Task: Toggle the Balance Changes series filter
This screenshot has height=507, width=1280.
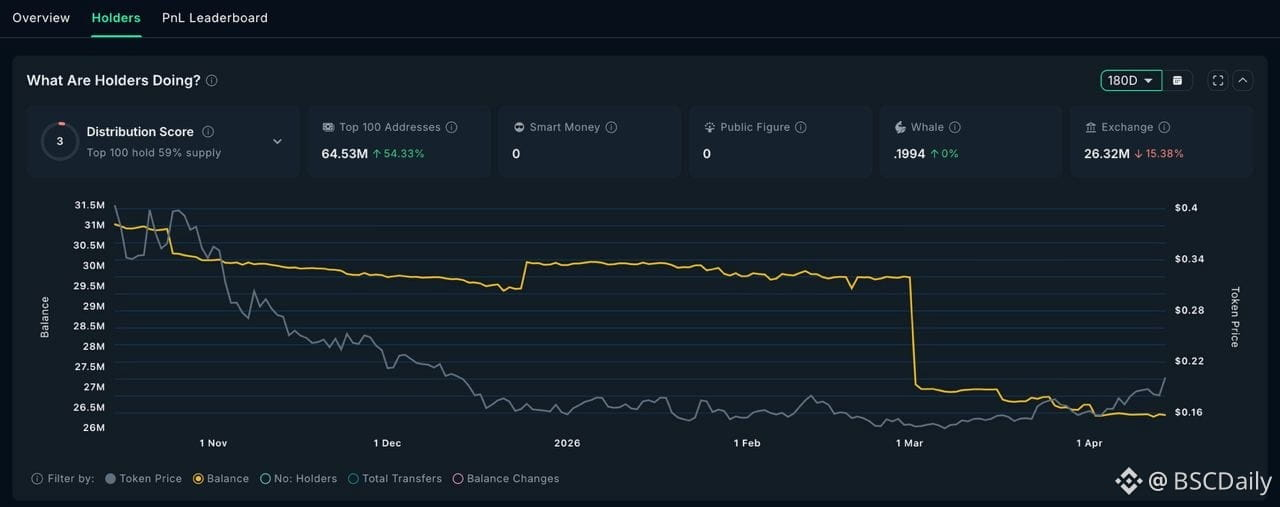Action: [505, 479]
